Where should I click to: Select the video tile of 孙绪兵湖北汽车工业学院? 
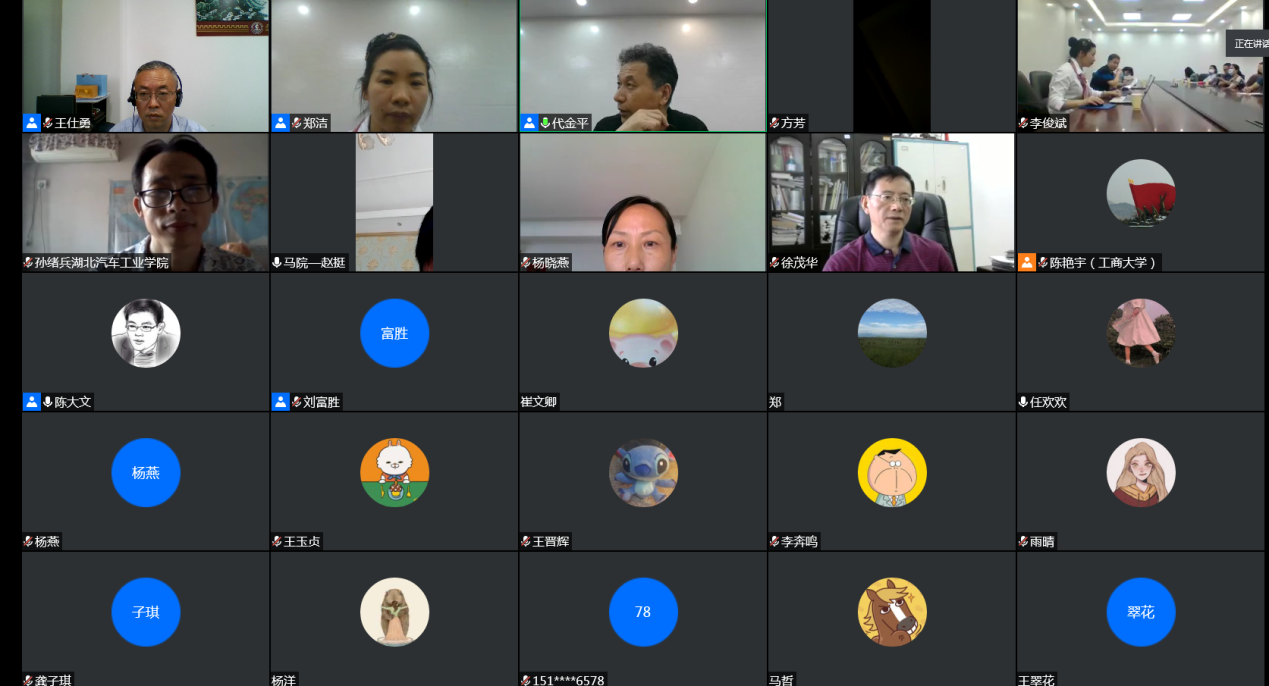(145, 200)
